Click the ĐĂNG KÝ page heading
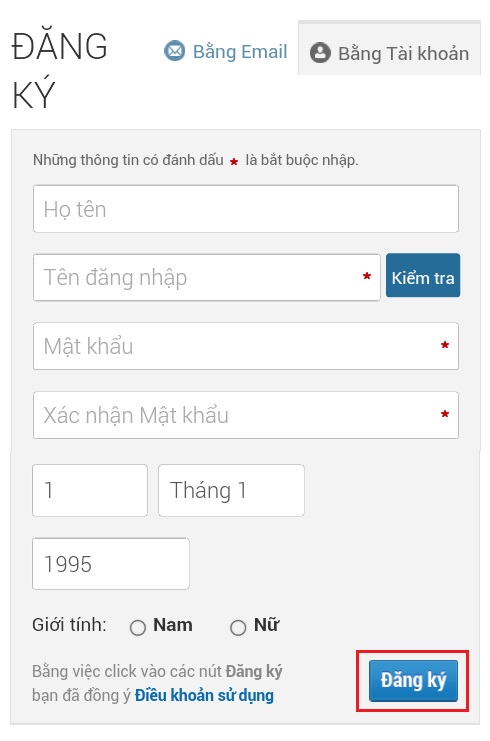 [60, 70]
